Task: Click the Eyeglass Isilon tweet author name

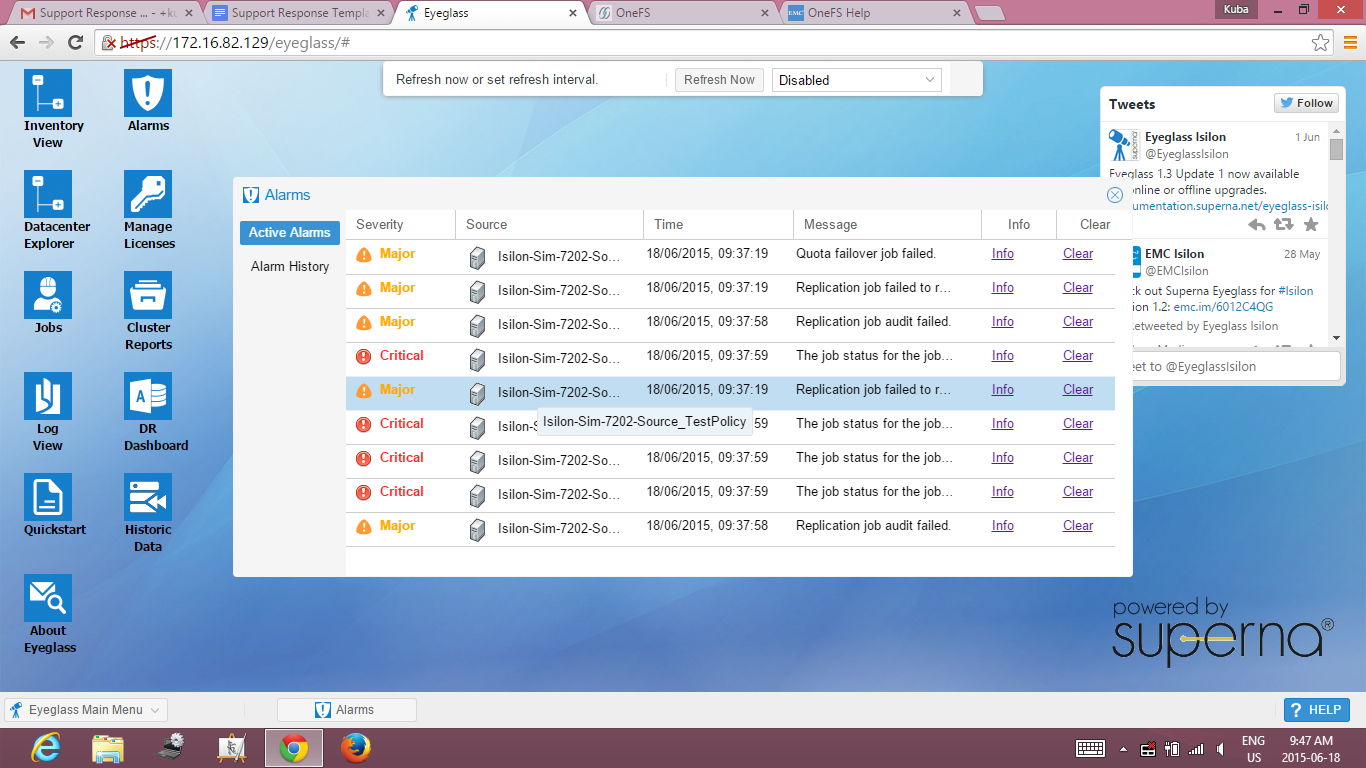Action: 1185,137
